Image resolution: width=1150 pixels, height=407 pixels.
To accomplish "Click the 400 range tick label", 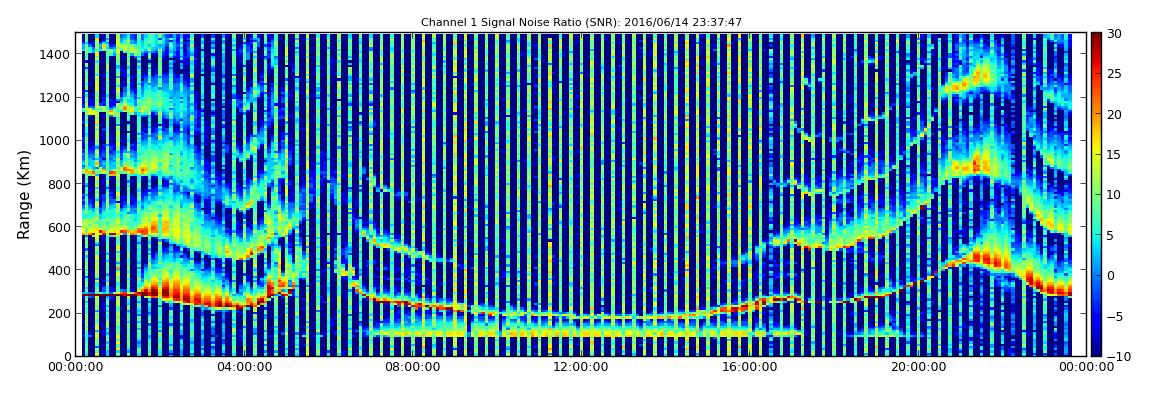I will click(x=59, y=271).
